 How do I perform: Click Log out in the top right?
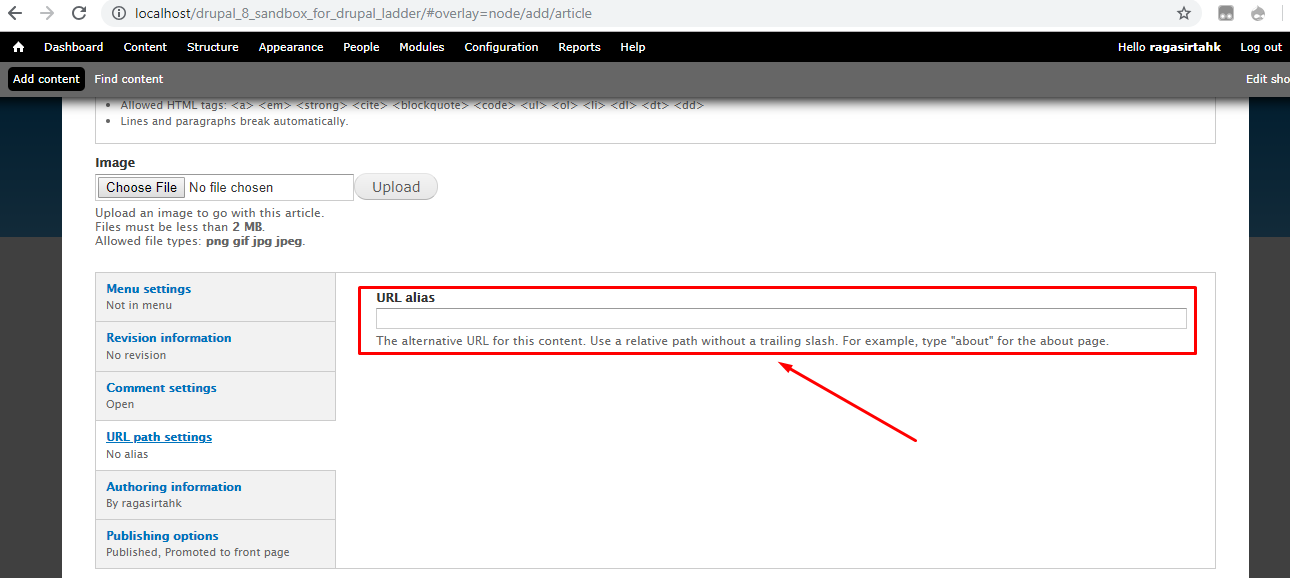pyautogui.click(x=1260, y=47)
